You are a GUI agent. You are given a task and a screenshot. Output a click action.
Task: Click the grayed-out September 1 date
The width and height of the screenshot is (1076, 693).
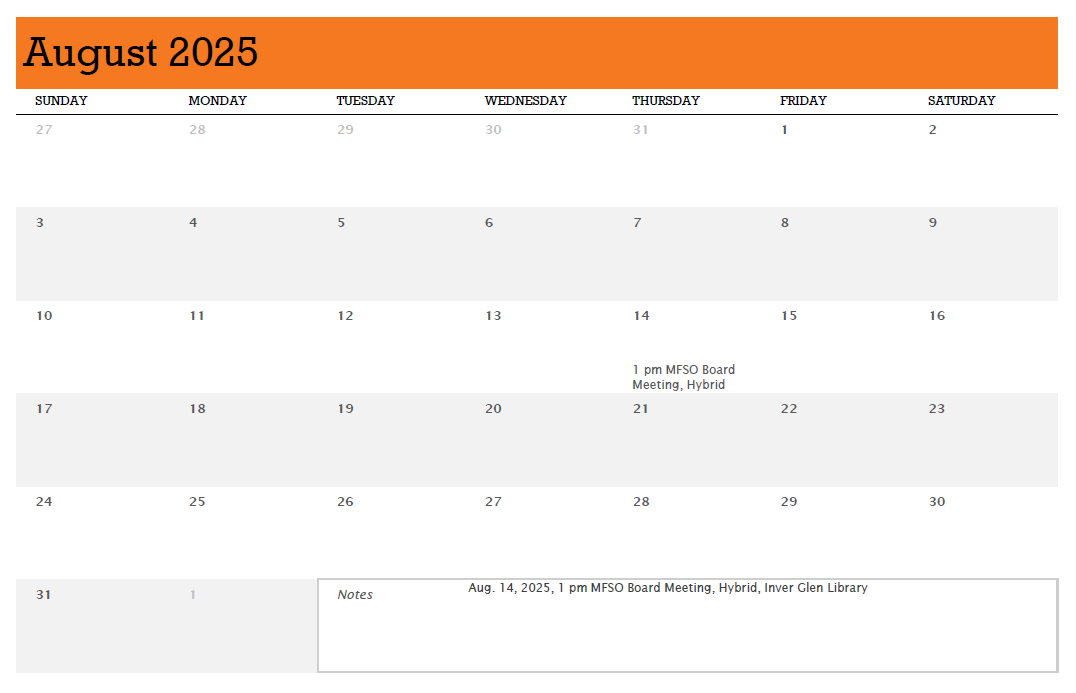[193, 595]
